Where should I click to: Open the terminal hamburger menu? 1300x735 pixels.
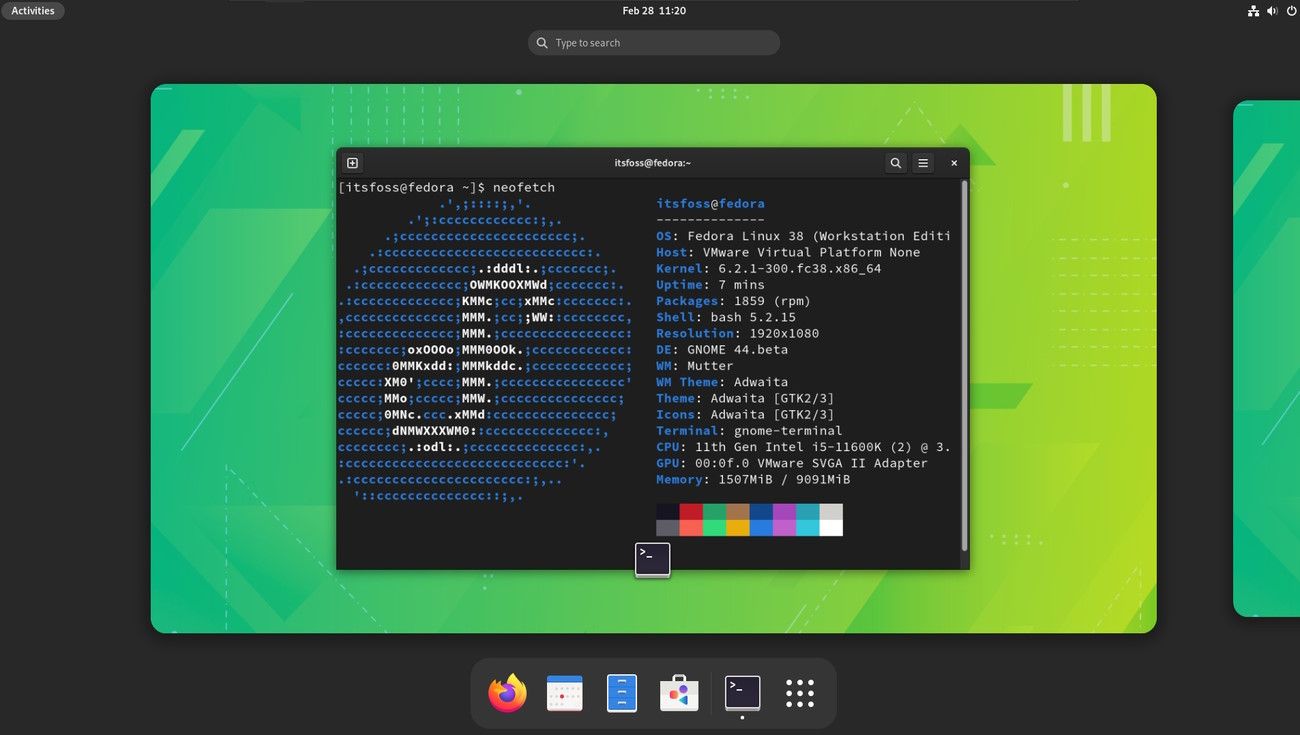point(922,162)
